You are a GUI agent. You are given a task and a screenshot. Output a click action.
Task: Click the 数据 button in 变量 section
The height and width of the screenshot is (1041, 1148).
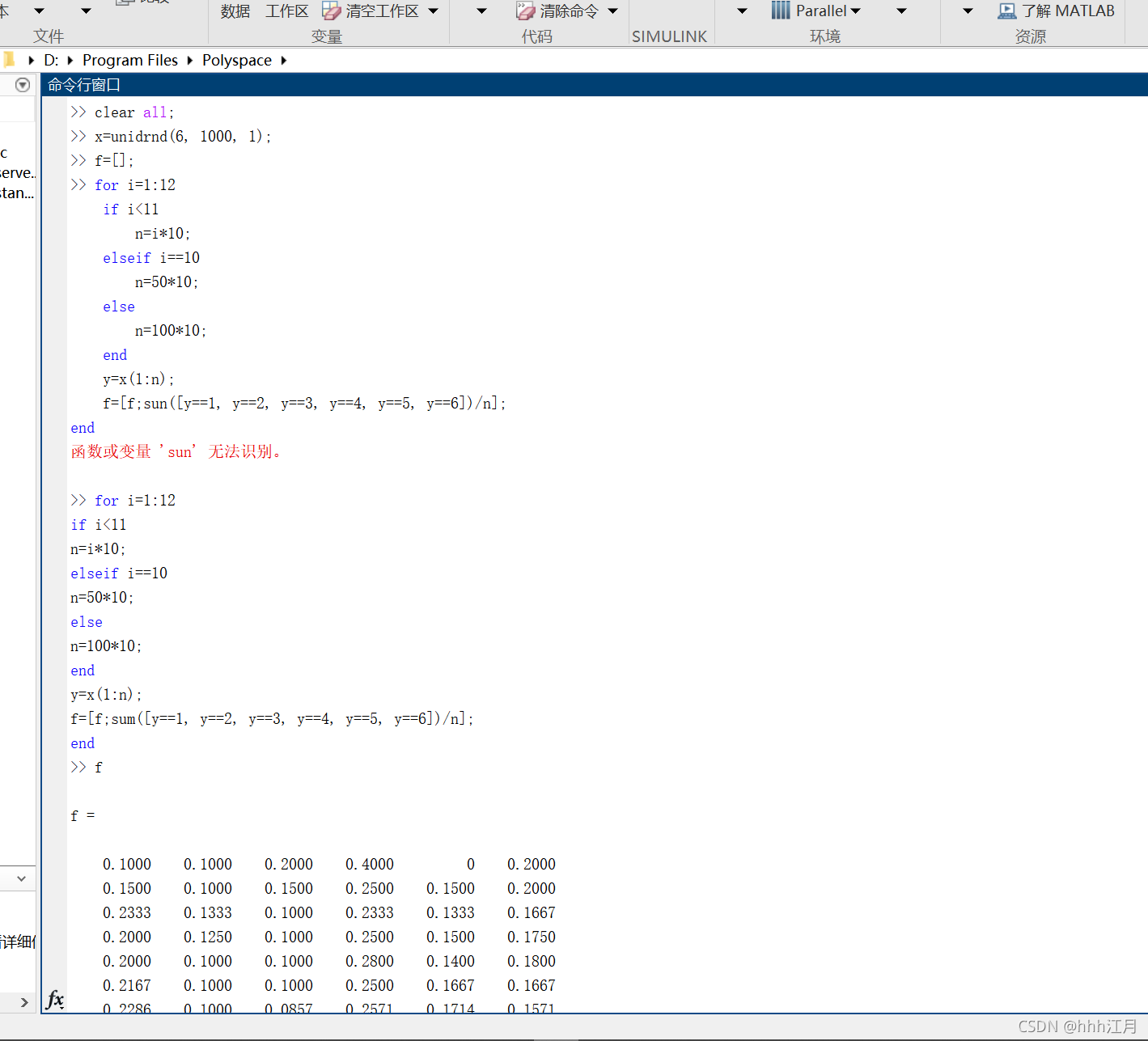(235, 11)
